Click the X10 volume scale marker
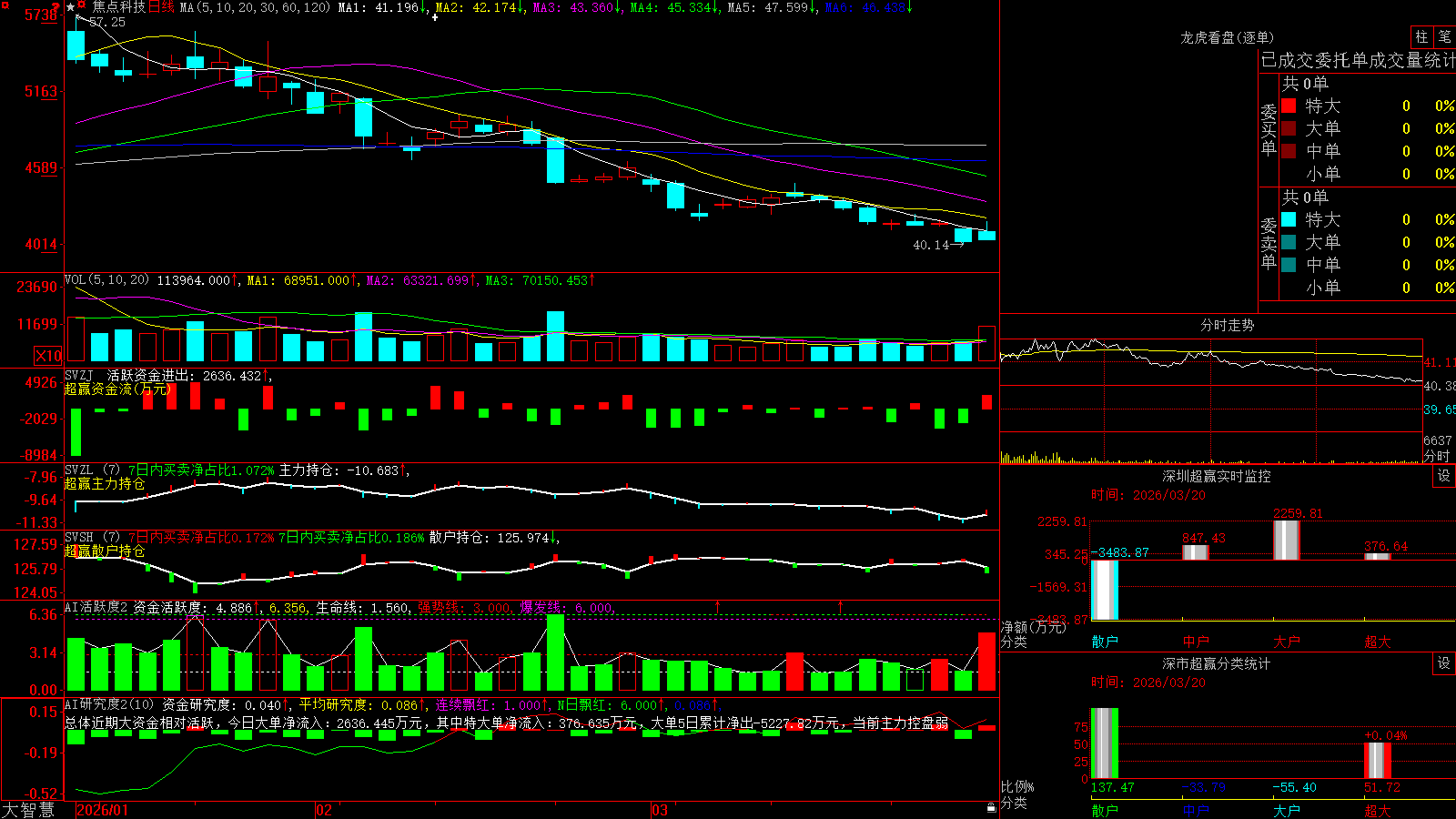Image resolution: width=1456 pixels, height=819 pixels. (x=48, y=356)
